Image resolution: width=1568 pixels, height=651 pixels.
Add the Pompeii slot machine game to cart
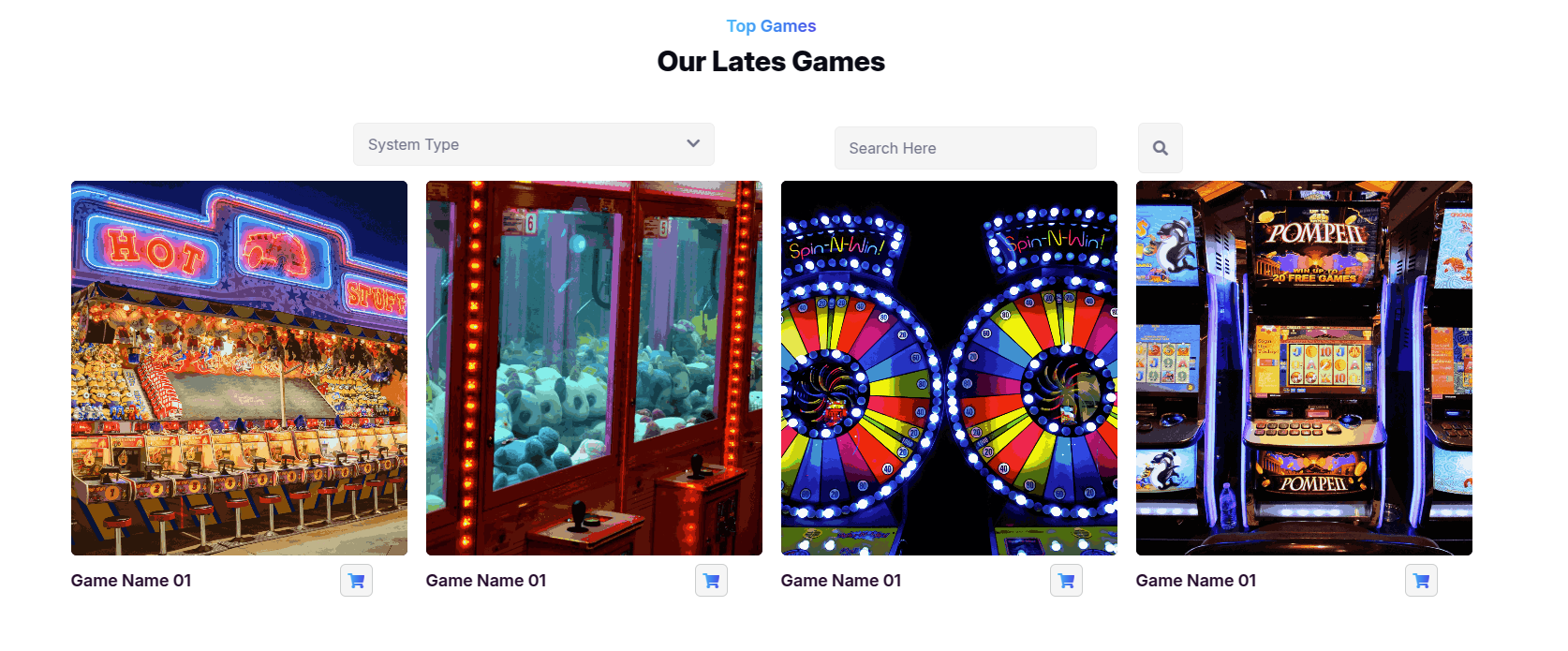[x=1421, y=581]
